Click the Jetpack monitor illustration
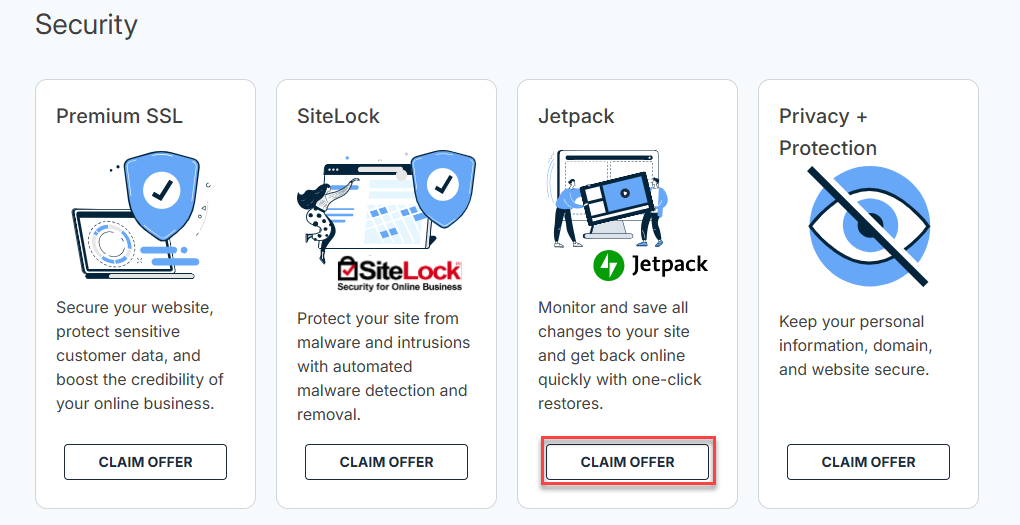The width and height of the screenshot is (1020, 525). pyautogui.click(x=610, y=195)
